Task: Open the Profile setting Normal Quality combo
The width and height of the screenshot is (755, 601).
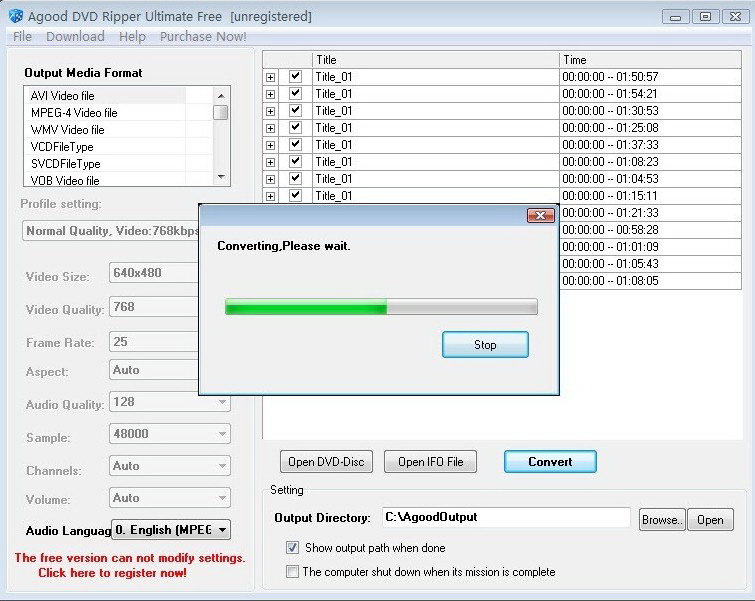Action: pyautogui.click(x=111, y=231)
